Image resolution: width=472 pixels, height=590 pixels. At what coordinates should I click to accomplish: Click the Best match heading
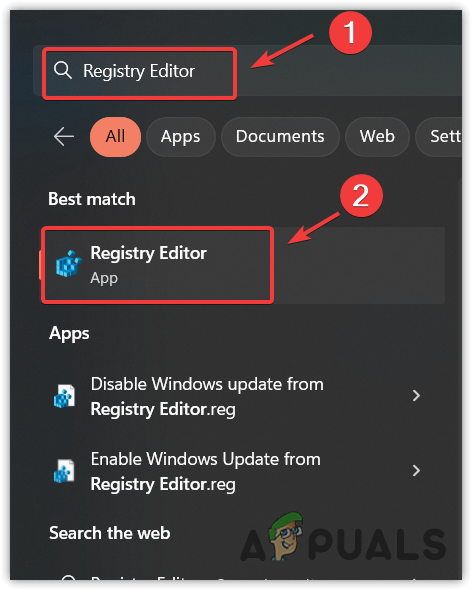92,199
